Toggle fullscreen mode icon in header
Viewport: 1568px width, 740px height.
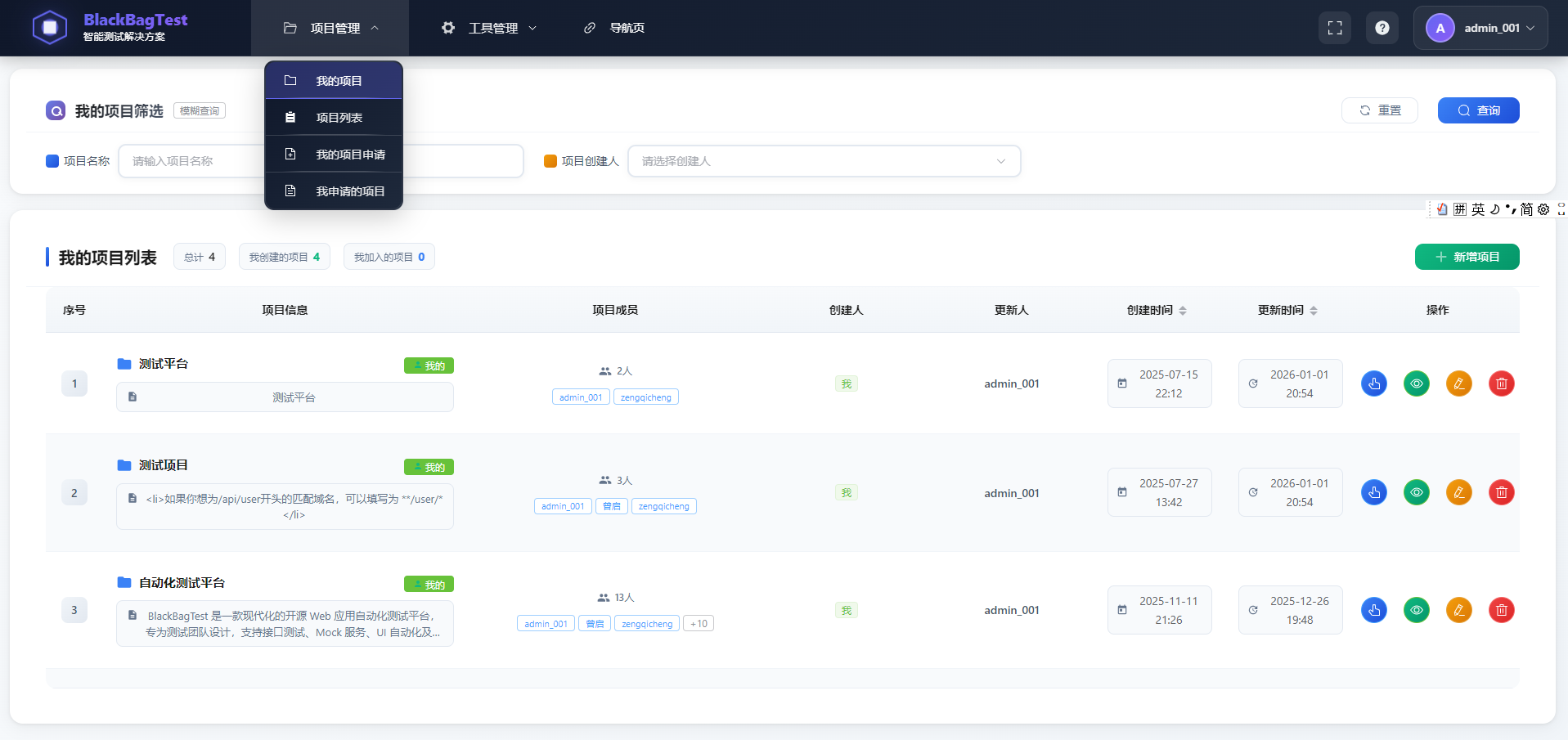[1334, 27]
